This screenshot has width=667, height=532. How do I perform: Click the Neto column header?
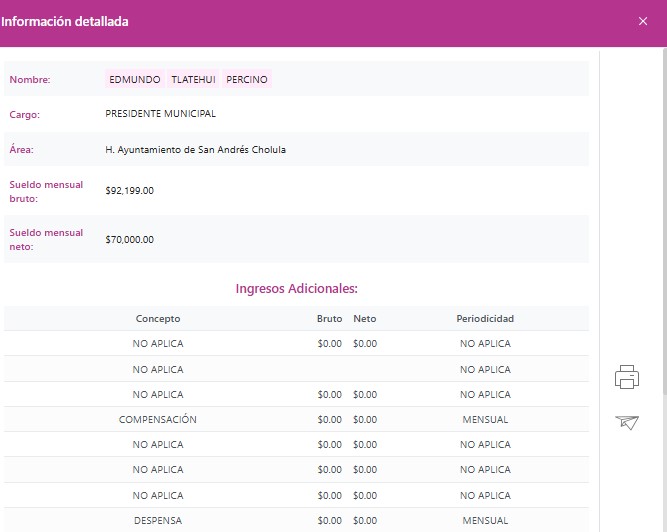(x=364, y=319)
